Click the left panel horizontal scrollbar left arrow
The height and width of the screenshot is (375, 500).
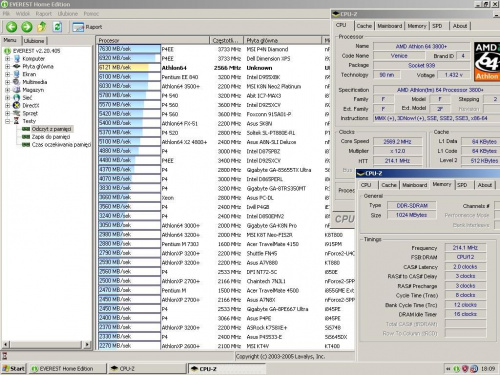pyautogui.click(x=6, y=344)
